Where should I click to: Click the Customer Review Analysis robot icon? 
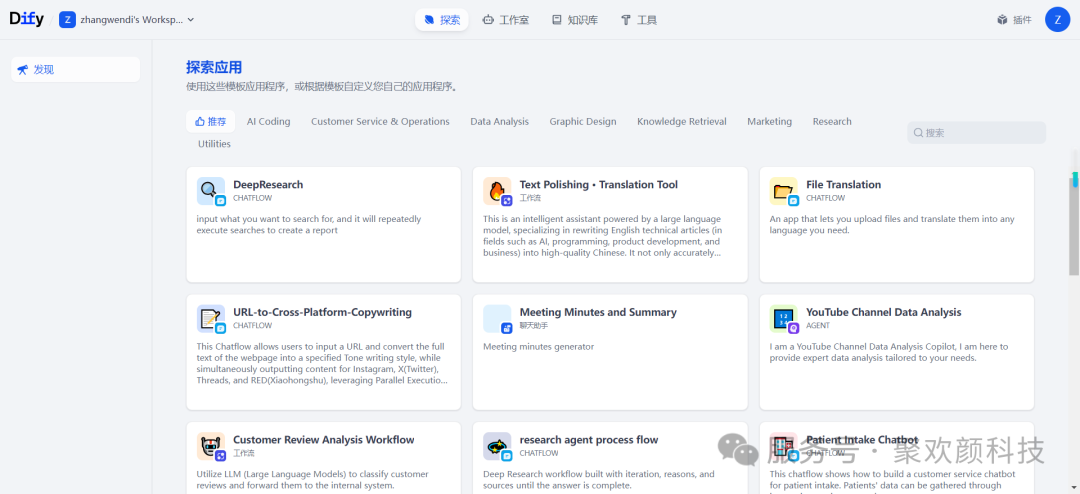tap(211, 446)
